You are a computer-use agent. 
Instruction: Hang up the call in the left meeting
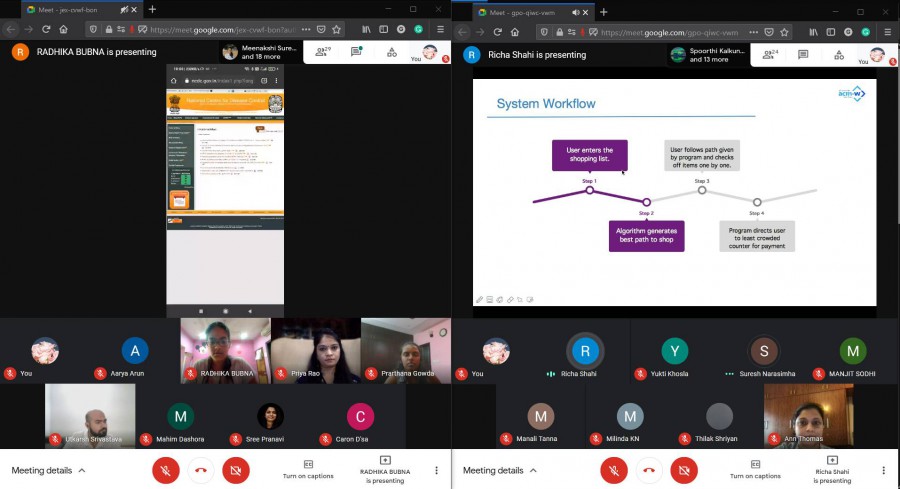[201, 469]
